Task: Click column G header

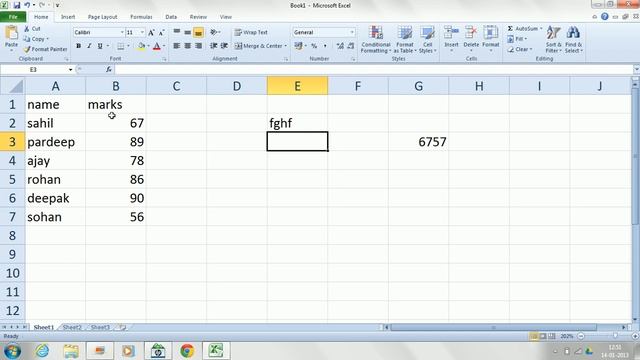Action: pyautogui.click(x=418, y=86)
